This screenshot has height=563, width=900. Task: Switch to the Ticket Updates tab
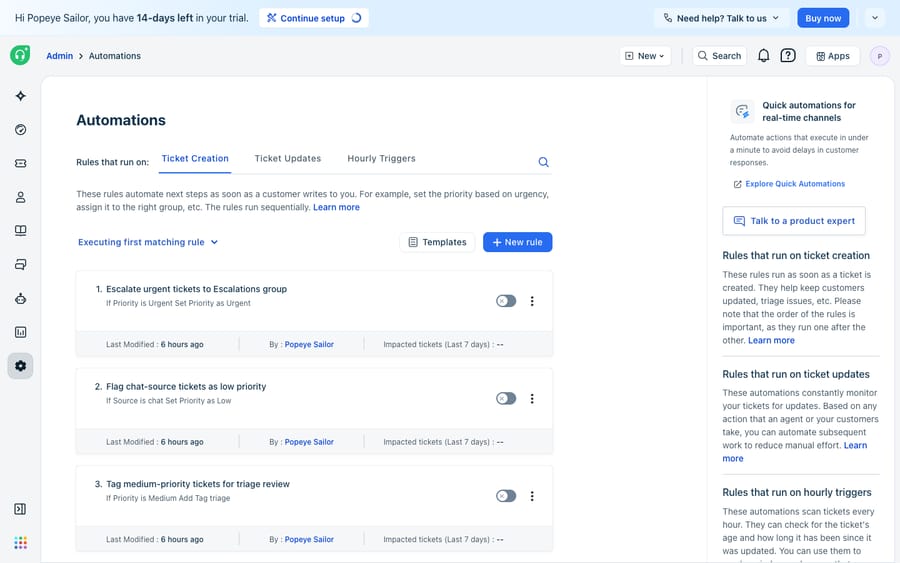point(288,159)
